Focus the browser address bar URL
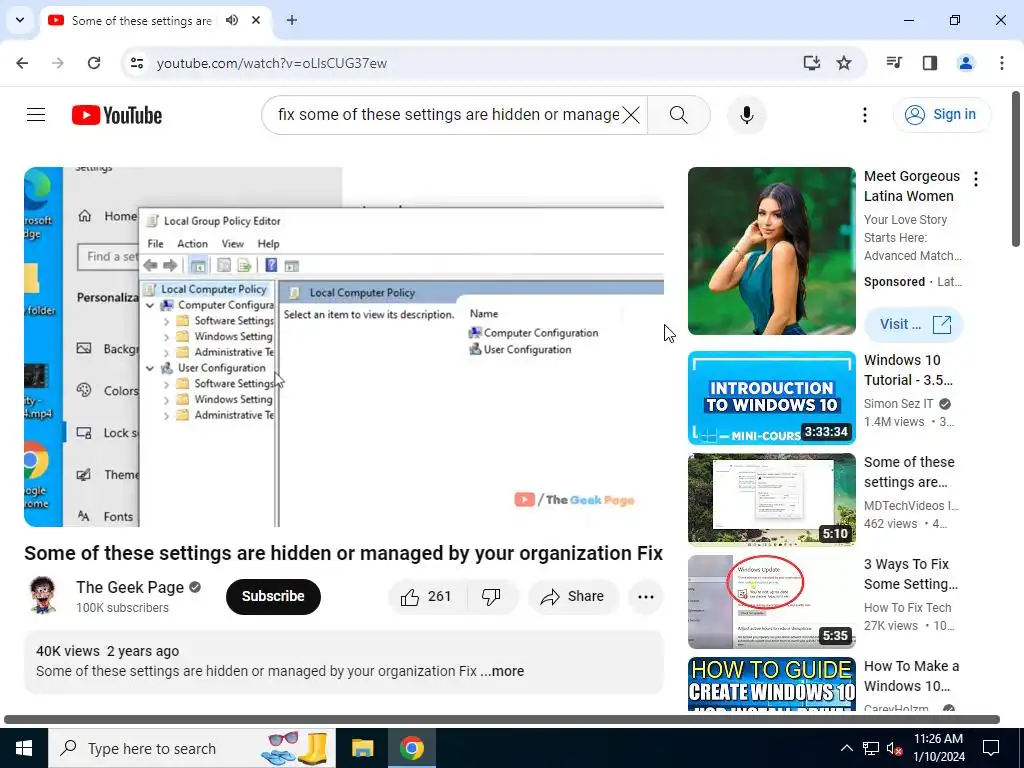 point(272,63)
